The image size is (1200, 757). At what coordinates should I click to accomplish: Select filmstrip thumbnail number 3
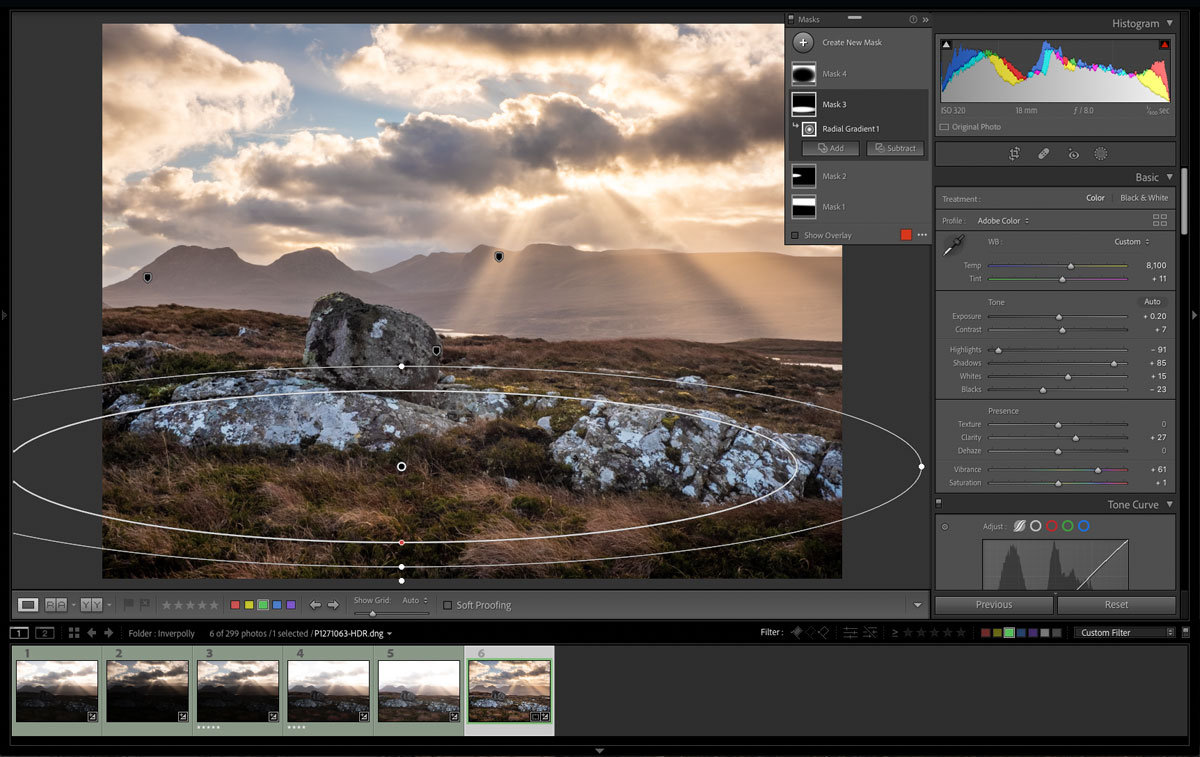point(238,691)
